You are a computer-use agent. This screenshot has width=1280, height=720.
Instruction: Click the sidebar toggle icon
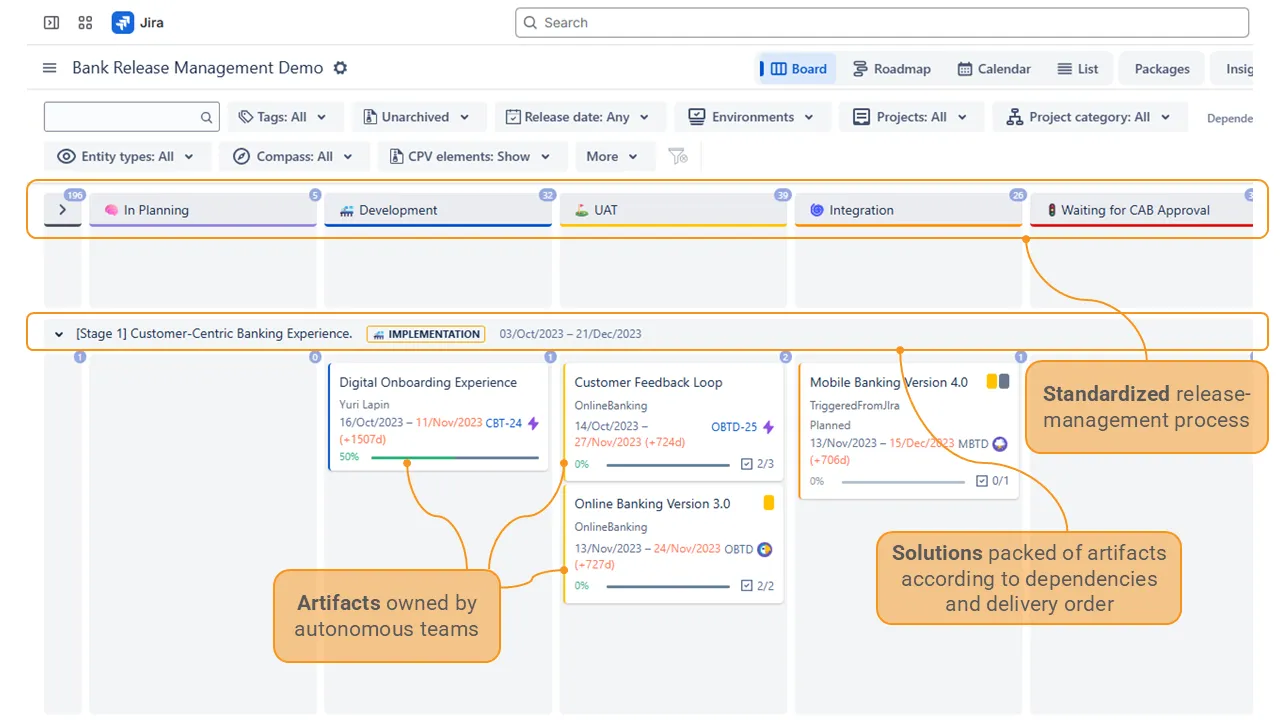pyautogui.click(x=52, y=22)
